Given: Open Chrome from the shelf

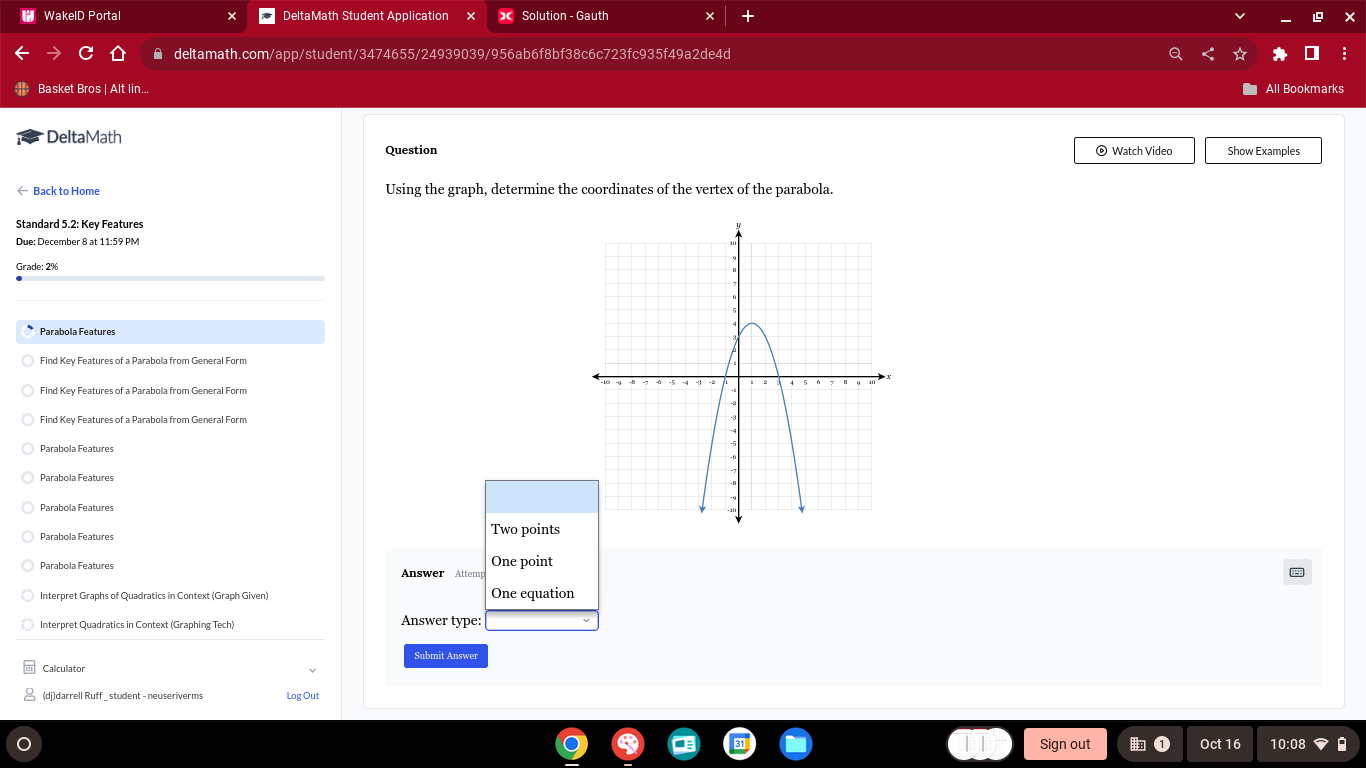Looking at the screenshot, I should pyautogui.click(x=572, y=744).
